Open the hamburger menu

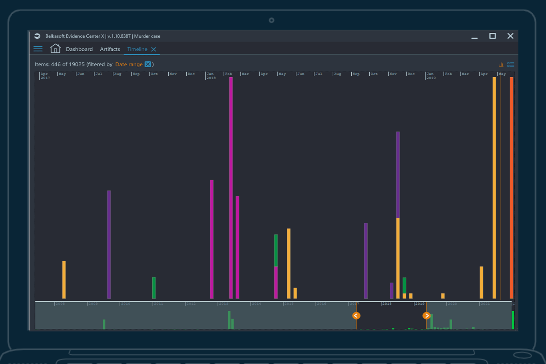pos(38,49)
